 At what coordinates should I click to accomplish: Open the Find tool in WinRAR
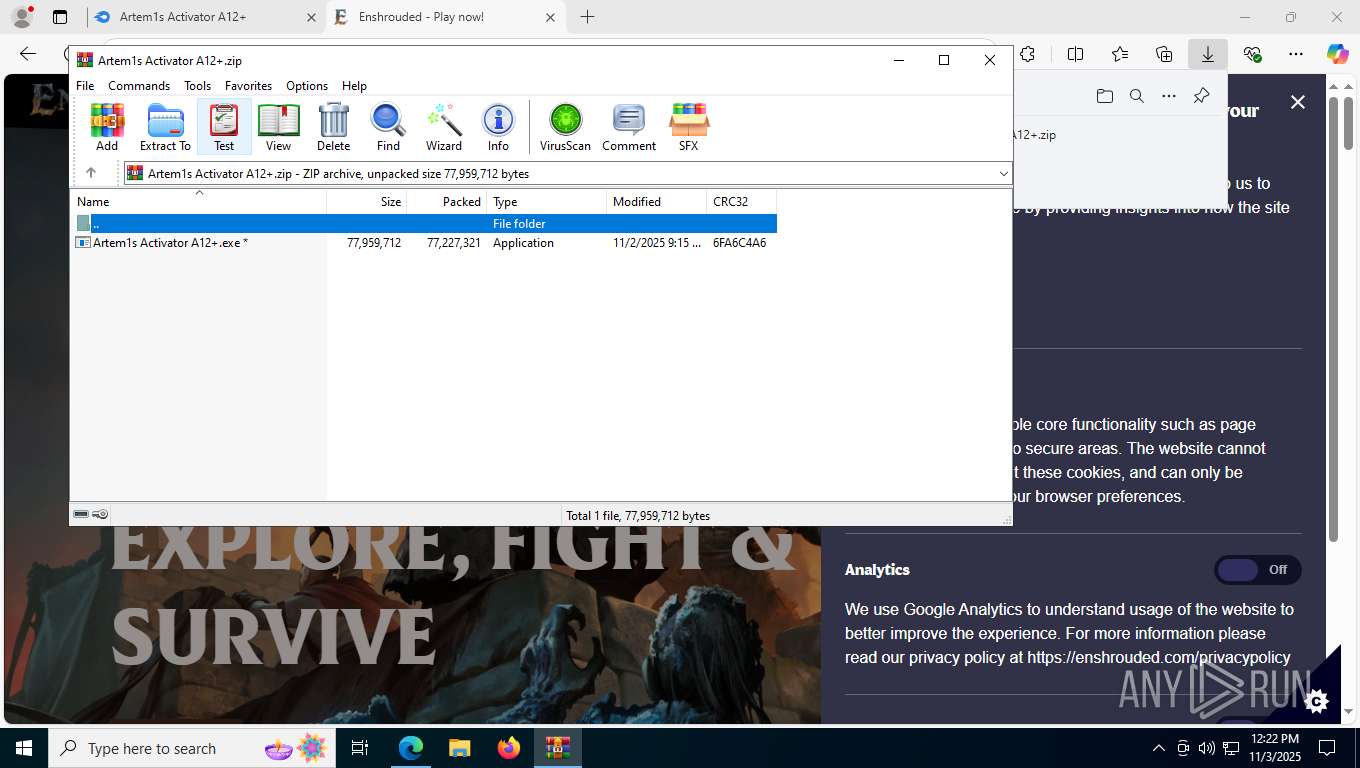(x=388, y=127)
